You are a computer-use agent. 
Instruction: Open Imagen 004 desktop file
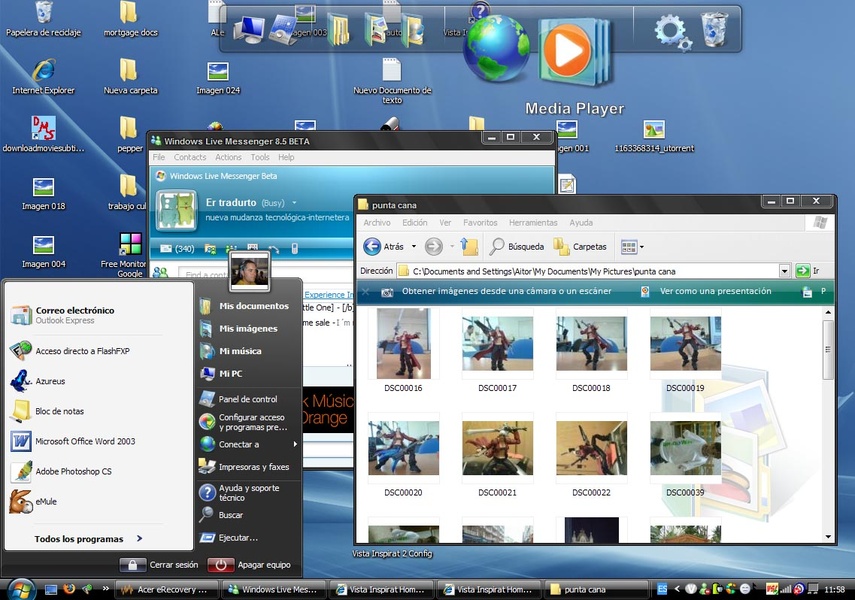tap(43, 251)
